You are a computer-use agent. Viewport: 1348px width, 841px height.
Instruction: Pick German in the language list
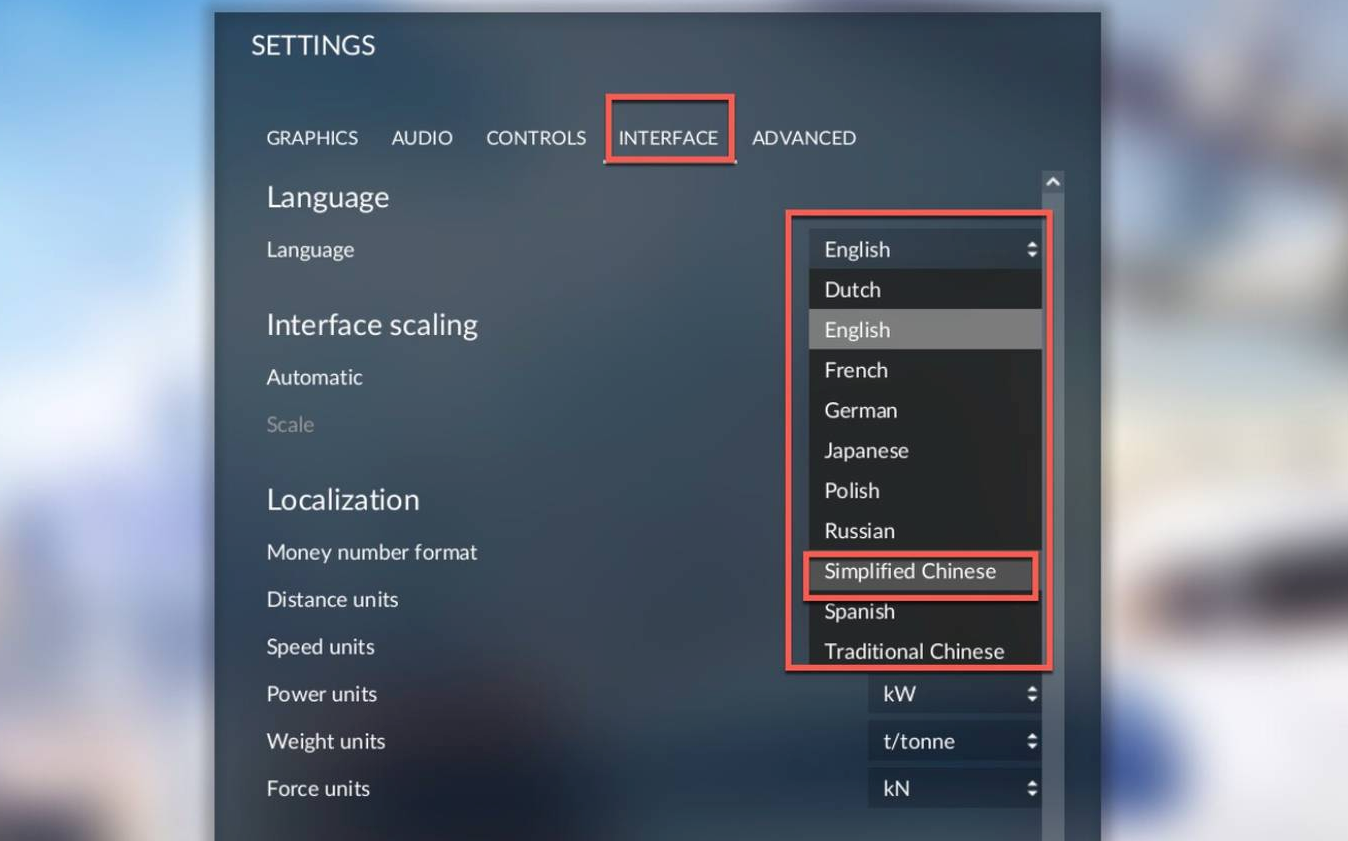click(x=925, y=410)
